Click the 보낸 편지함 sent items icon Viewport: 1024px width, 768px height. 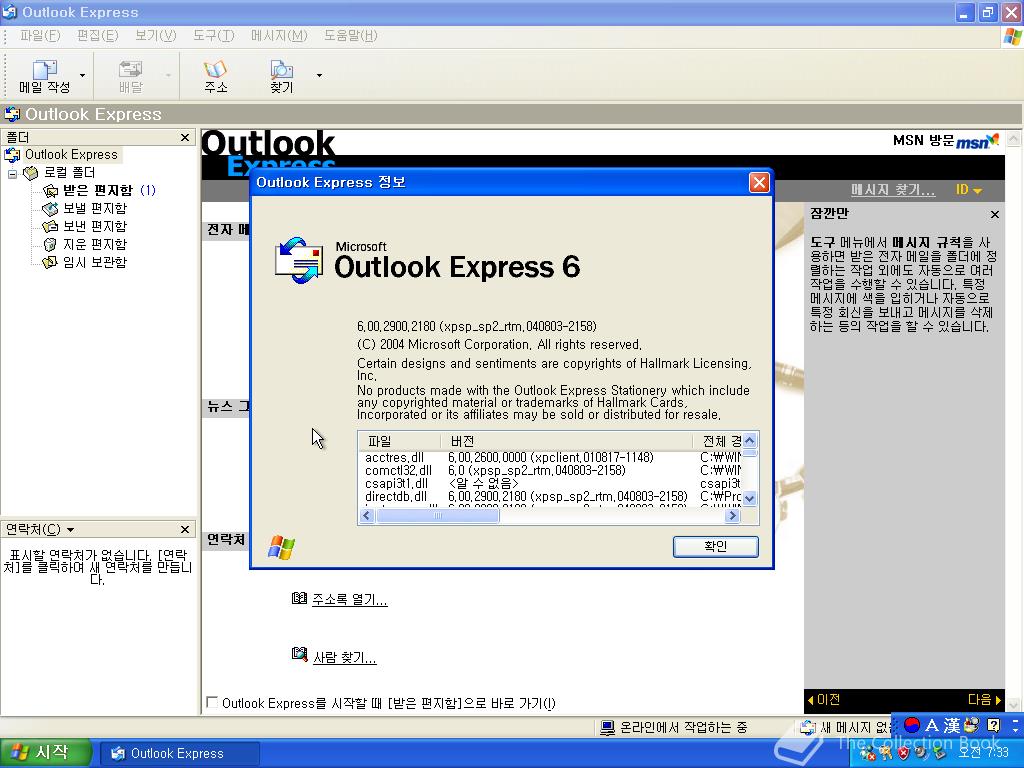coord(50,227)
